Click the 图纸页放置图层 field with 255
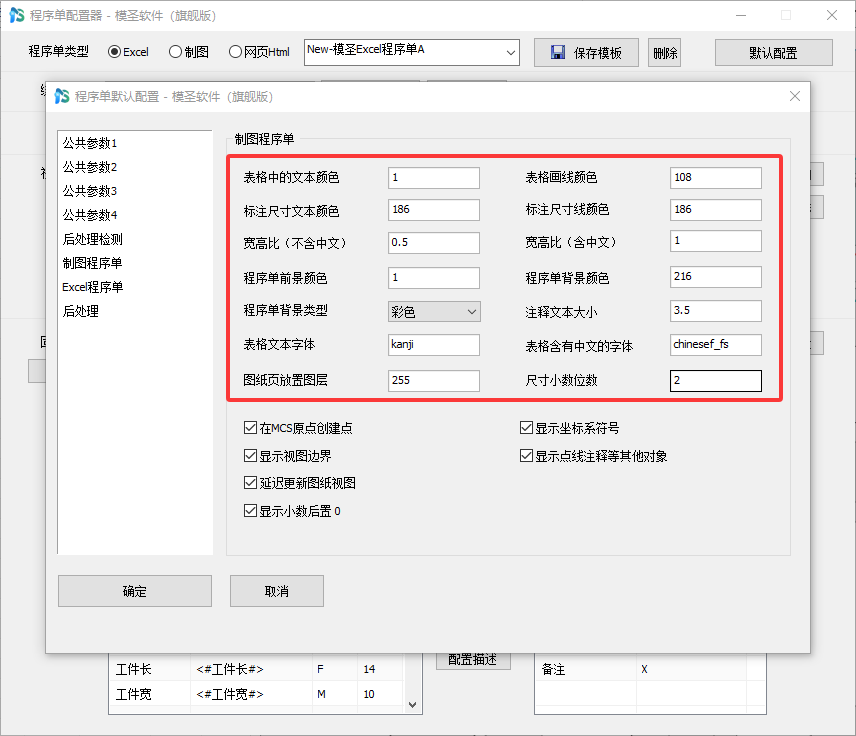The height and width of the screenshot is (736, 856). (434, 381)
